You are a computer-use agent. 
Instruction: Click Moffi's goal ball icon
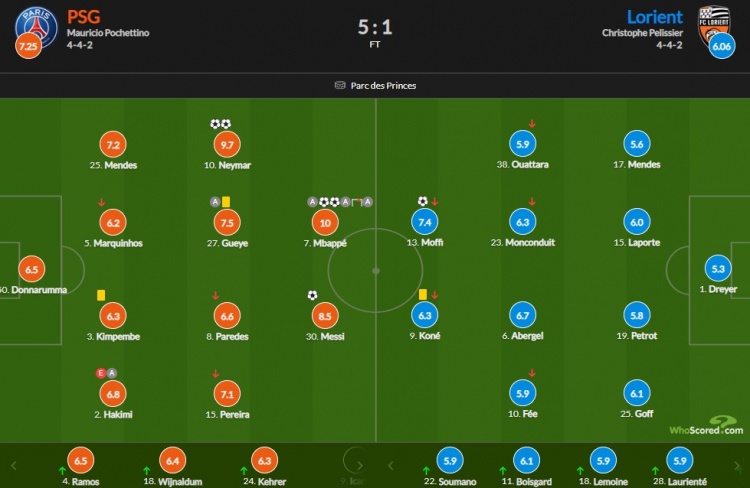(x=422, y=201)
